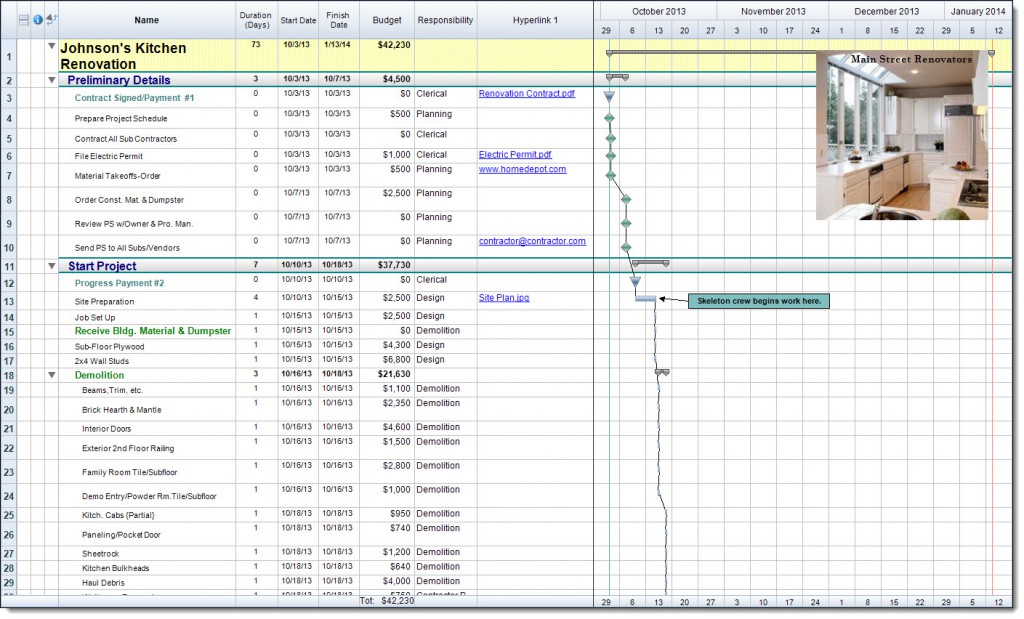Click the sort order arrows icon
This screenshot has height=619, width=1024.
point(50,19)
